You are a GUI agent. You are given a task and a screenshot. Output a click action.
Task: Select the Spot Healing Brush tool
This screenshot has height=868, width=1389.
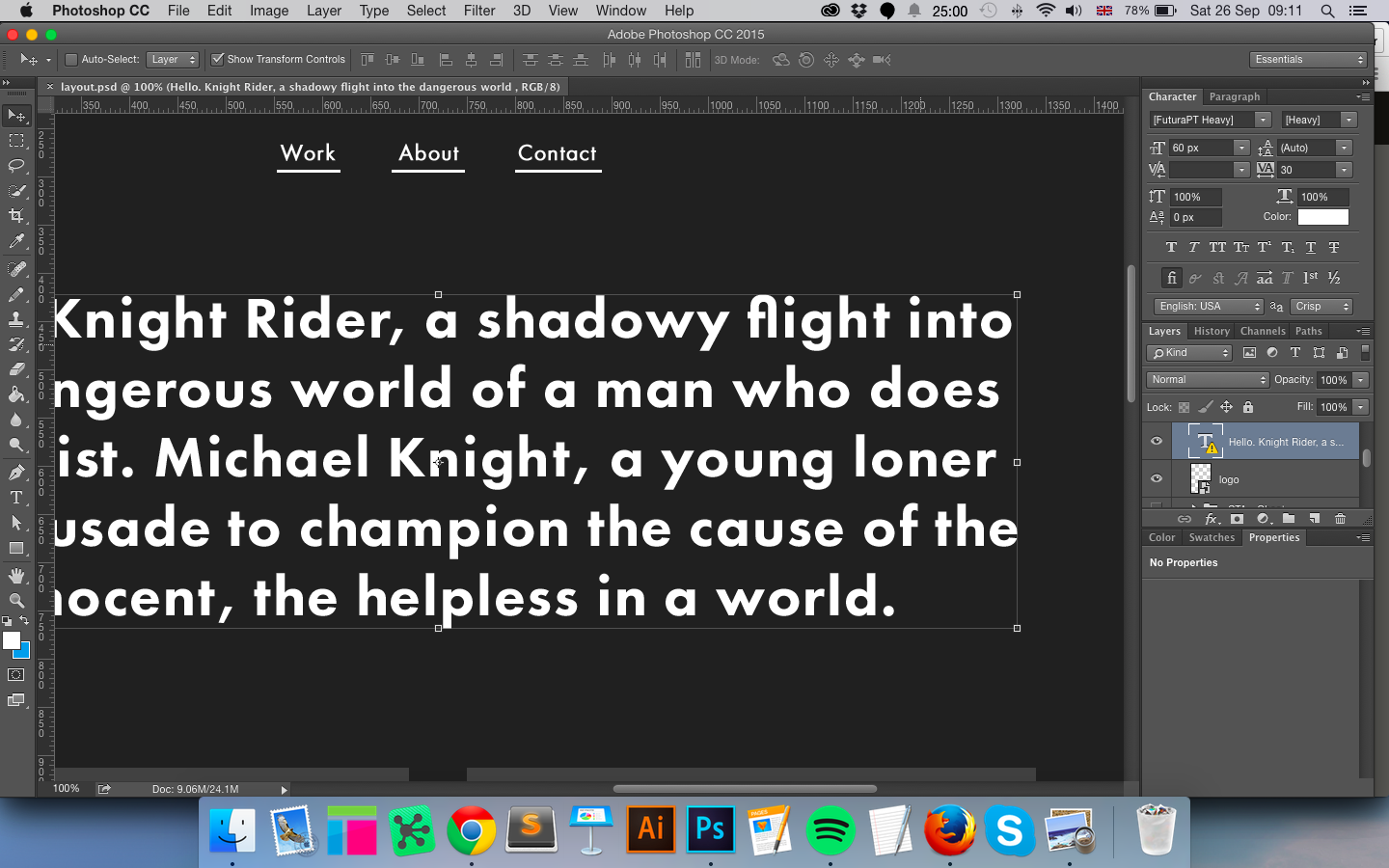(x=16, y=269)
